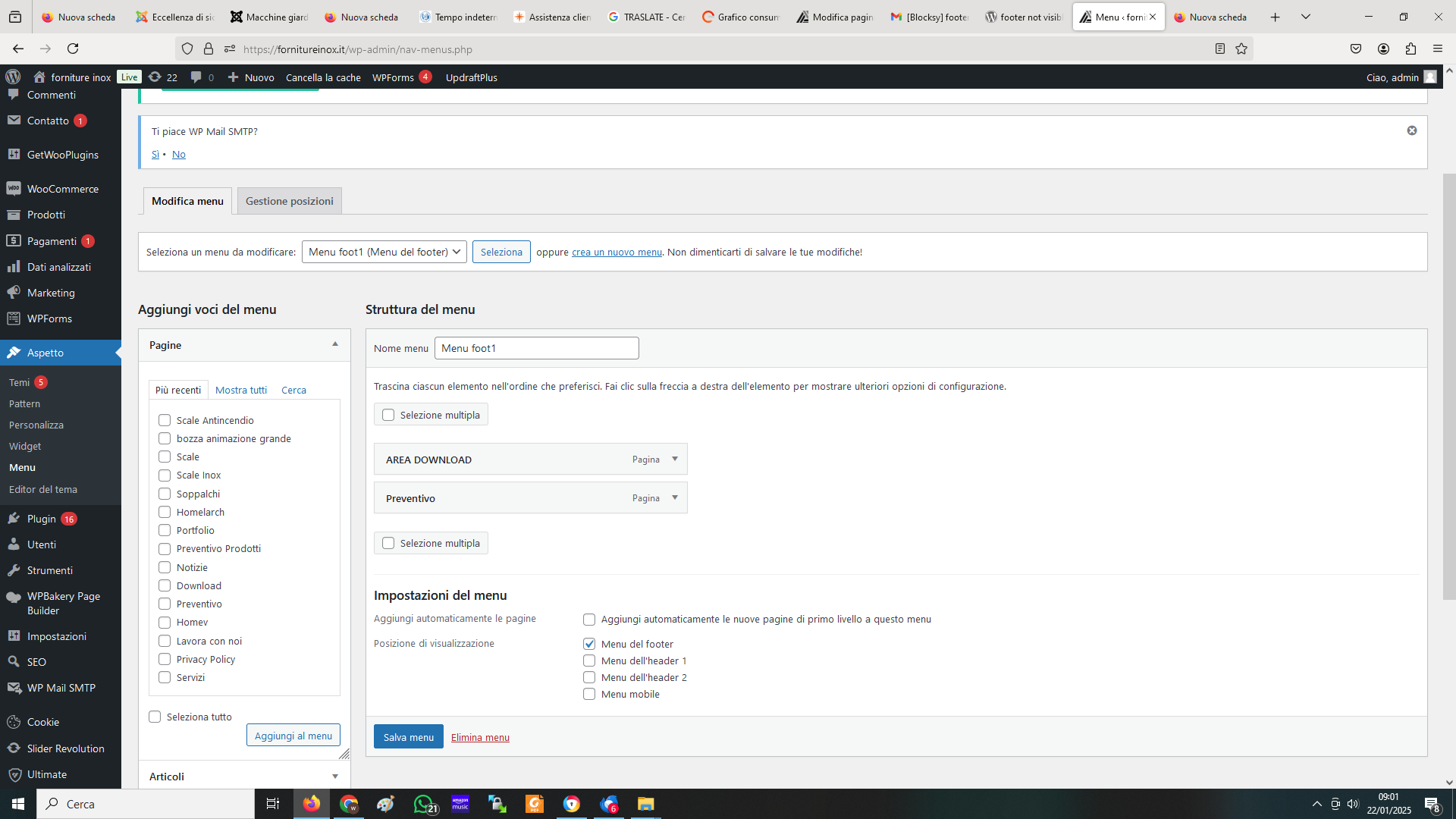This screenshot has height=819, width=1456.
Task: Expand Preventivo menu item options
Action: (675, 497)
